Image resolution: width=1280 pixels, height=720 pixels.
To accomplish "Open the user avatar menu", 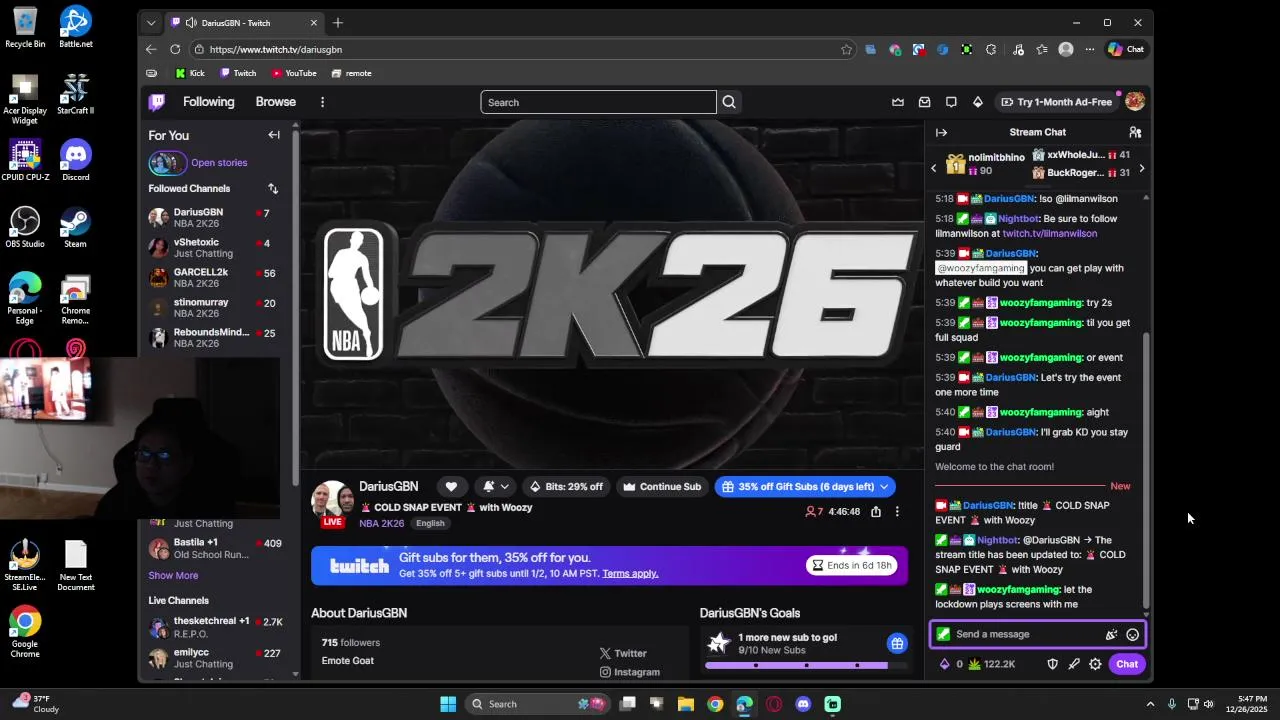I will click(1135, 102).
